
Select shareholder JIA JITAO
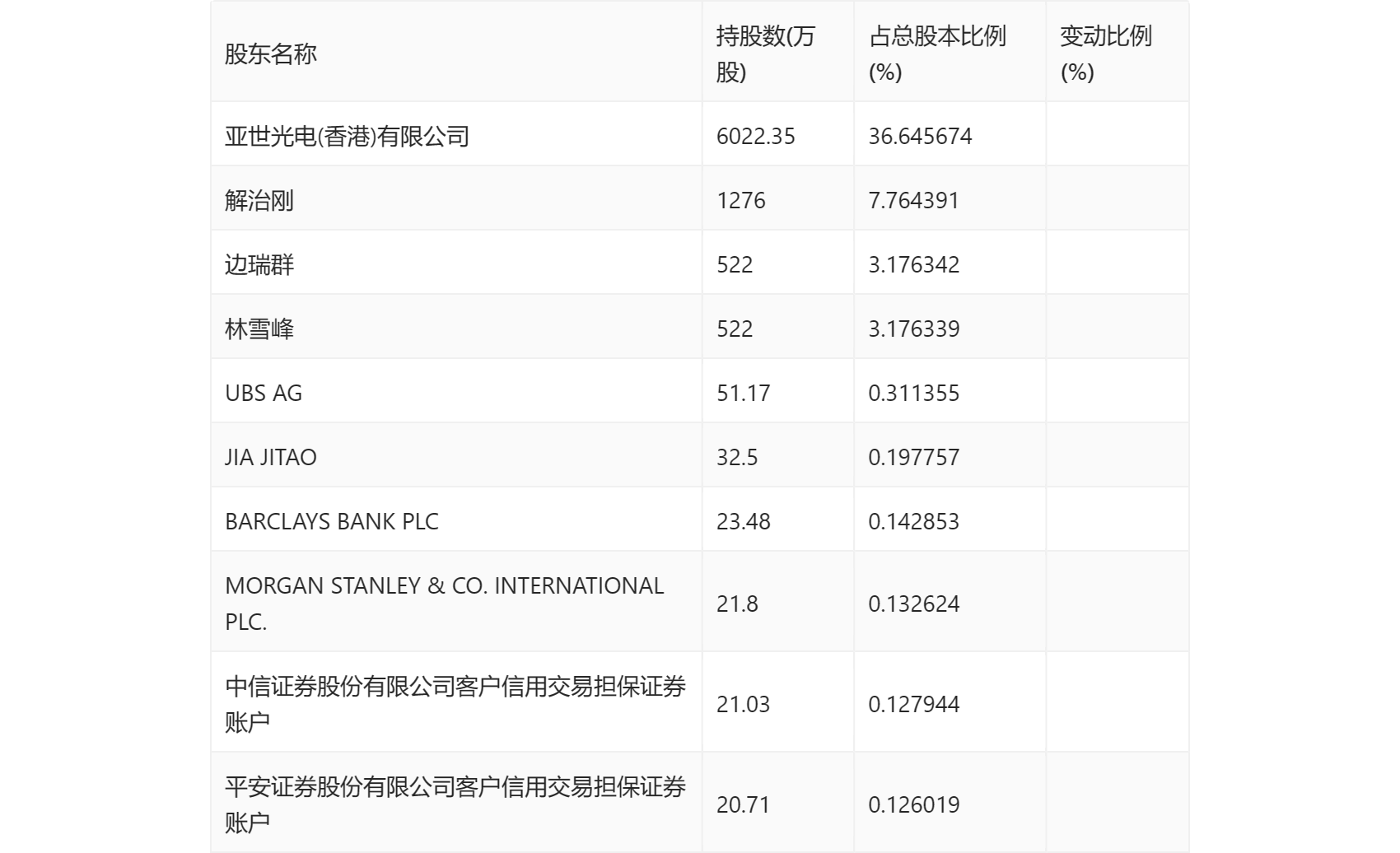click(x=271, y=457)
